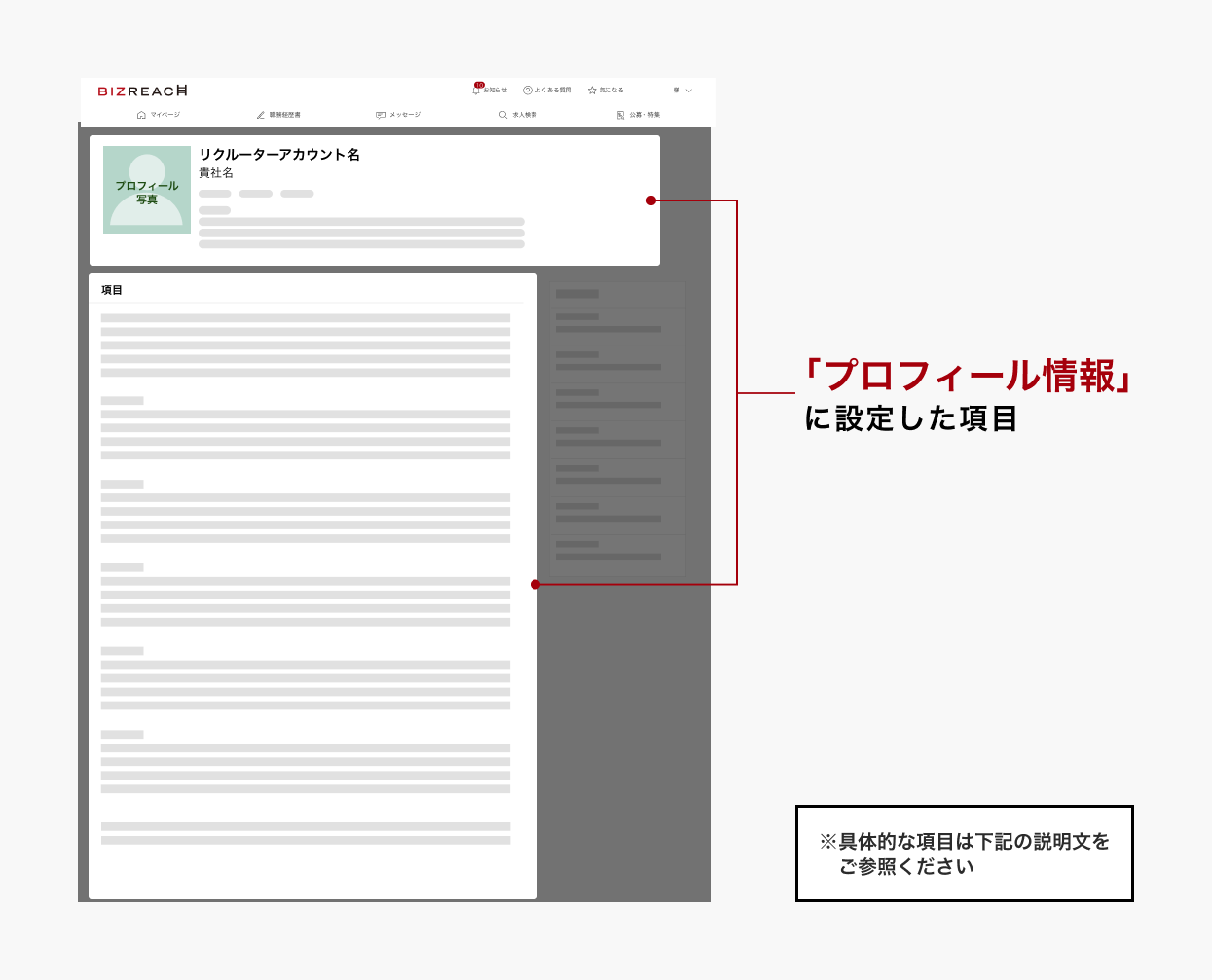Go to the メッセージ tab
1212x980 pixels.
click(x=405, y=115)
